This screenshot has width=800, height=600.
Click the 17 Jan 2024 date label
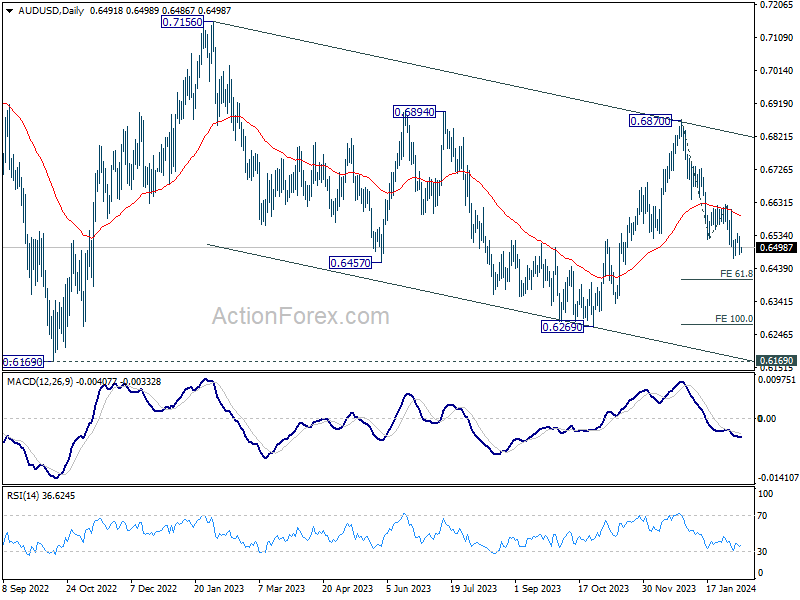731,588
